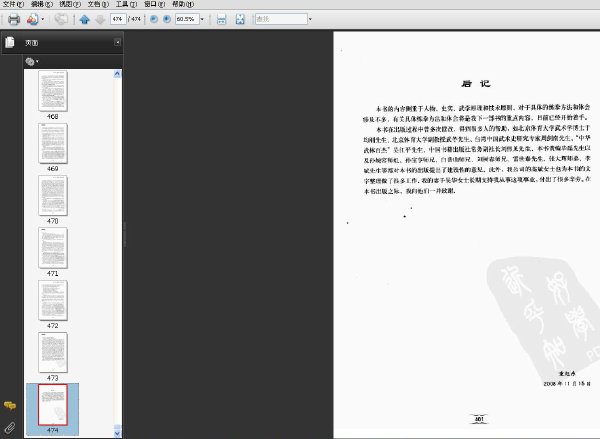Open the 帮助 (Help) menu
Image resolution: width=600 pixels, height=439 pixels.
point(183,4)
